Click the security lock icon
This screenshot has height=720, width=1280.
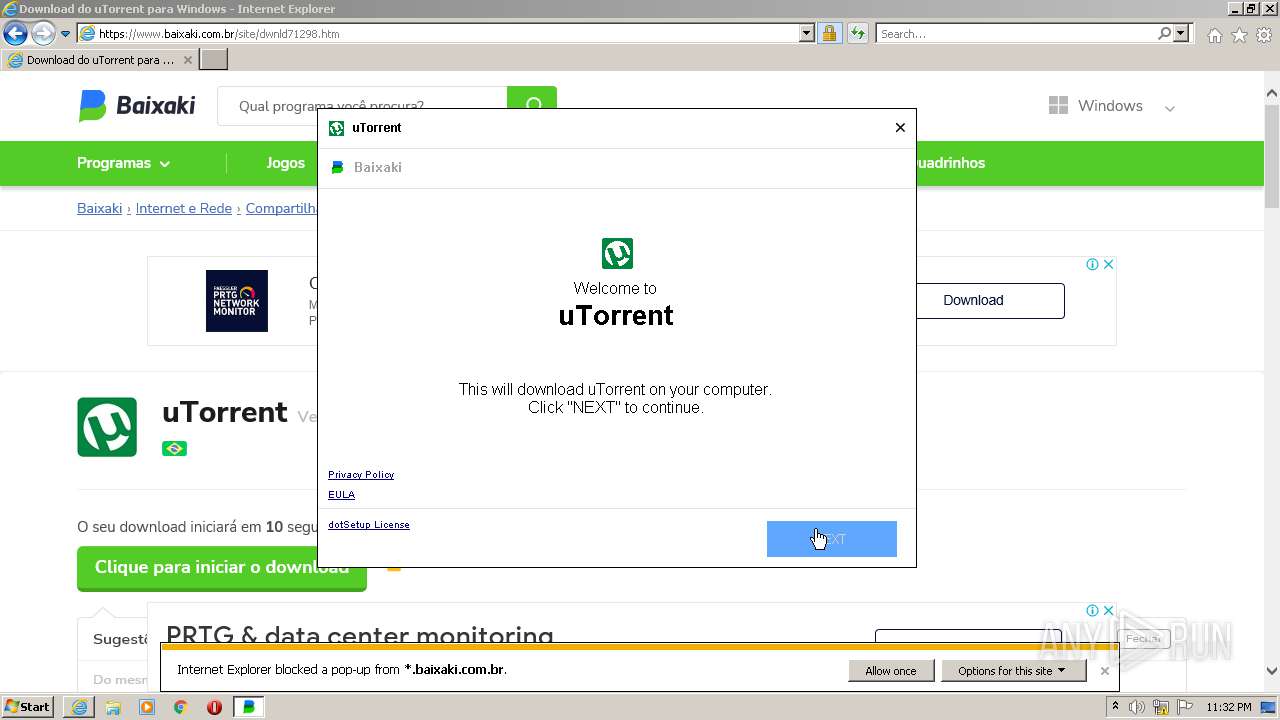click(829, 34)
